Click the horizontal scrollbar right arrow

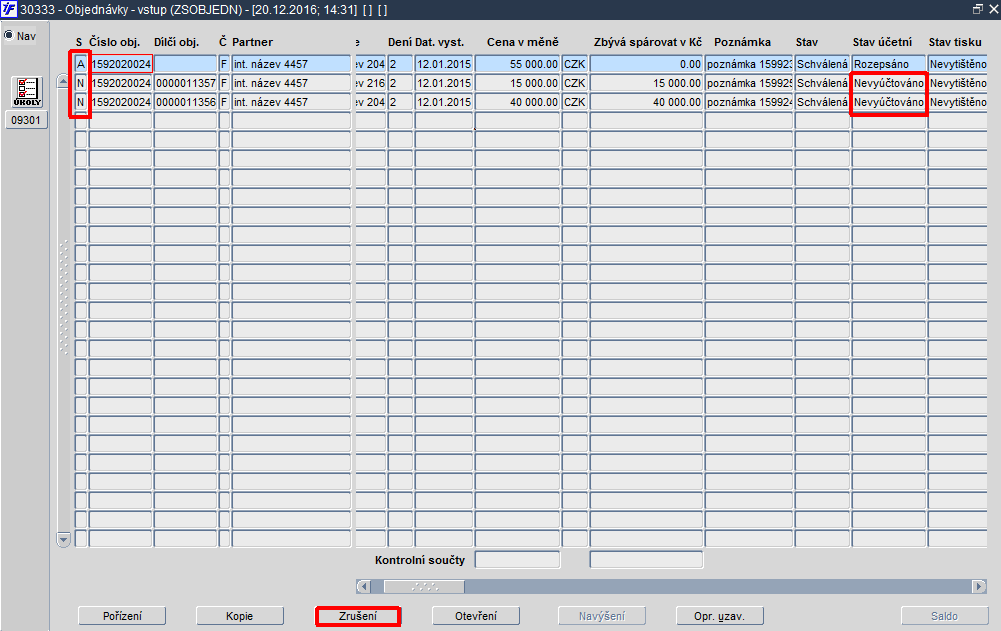[x=979, y=586]
